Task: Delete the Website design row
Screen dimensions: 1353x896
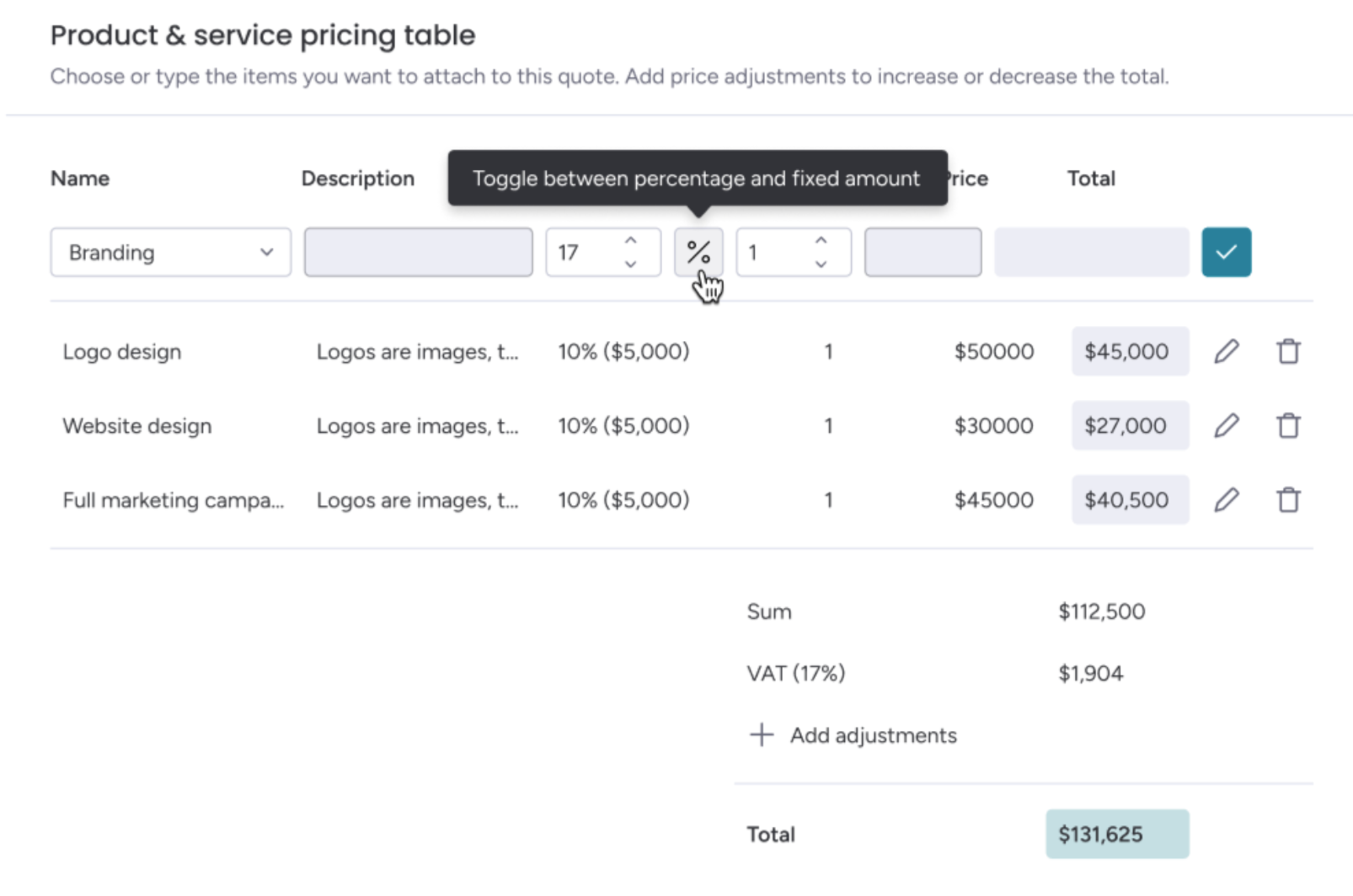Action: point(1288,425)
